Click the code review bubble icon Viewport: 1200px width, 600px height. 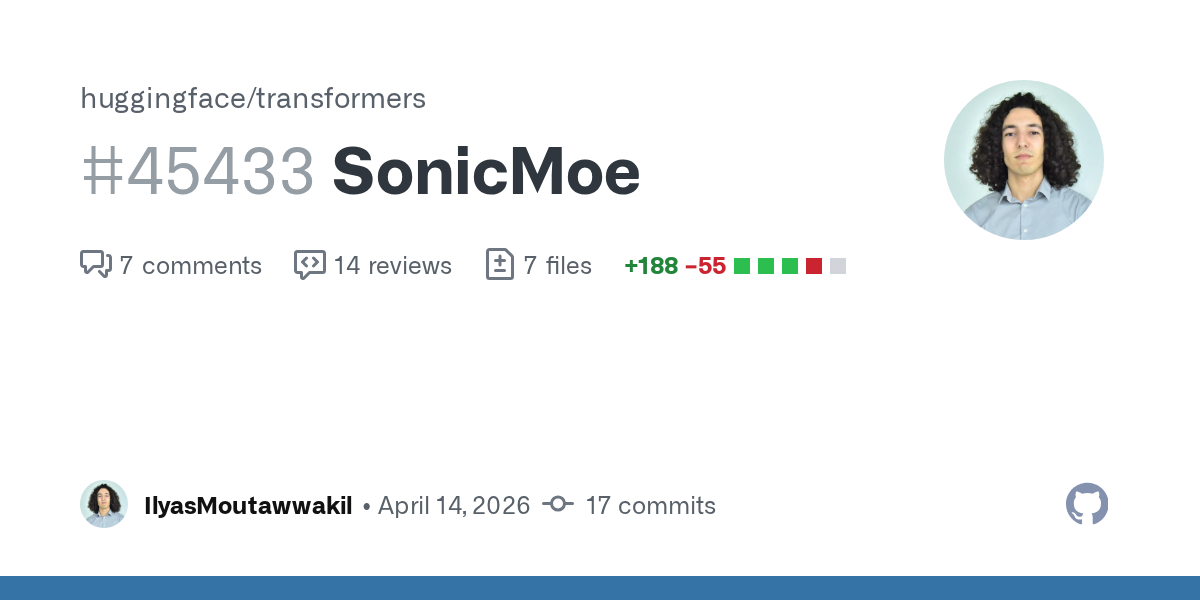point(310,265)
